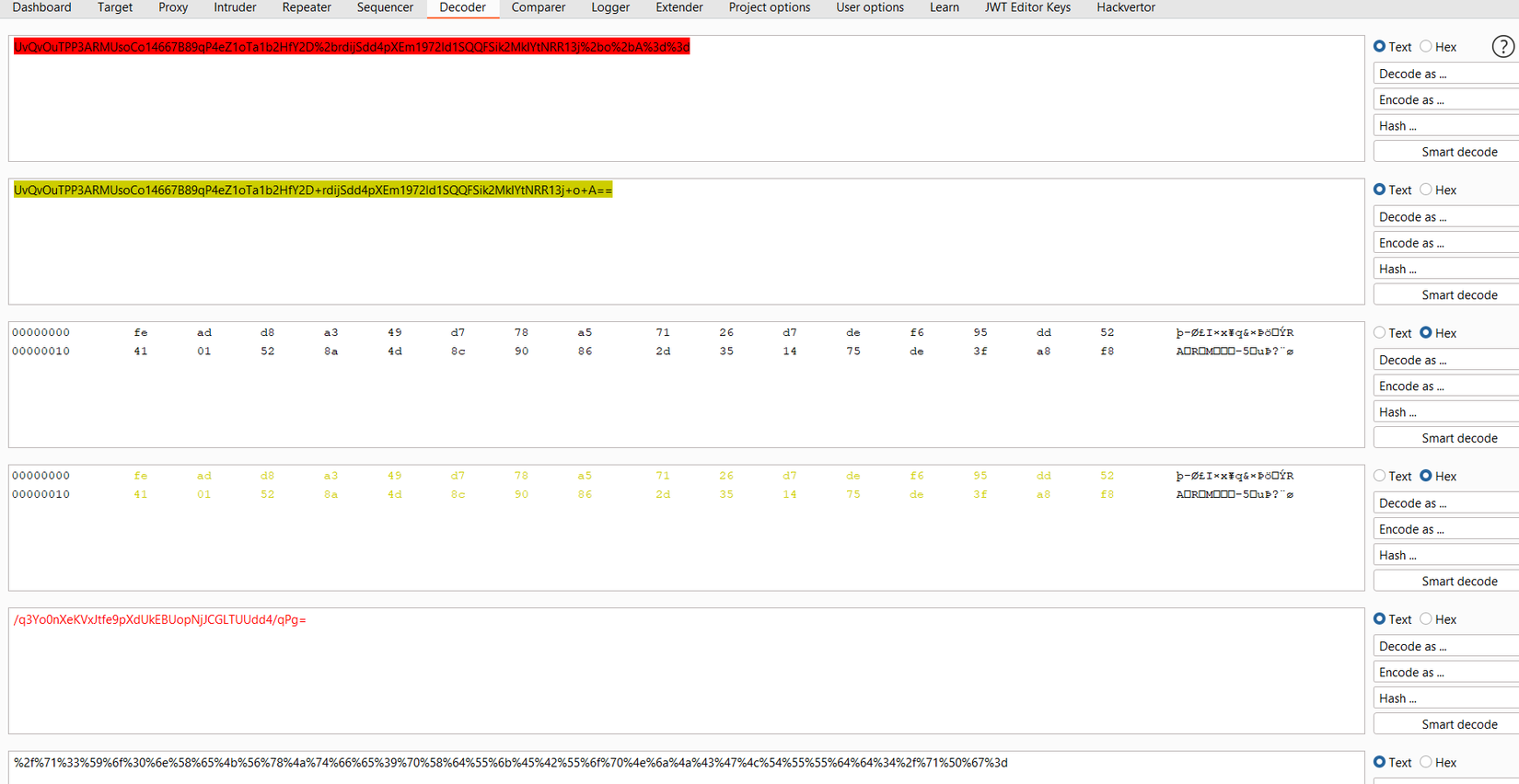
Task: Switch to the Learn tab
Action: (x=945, y=7)
